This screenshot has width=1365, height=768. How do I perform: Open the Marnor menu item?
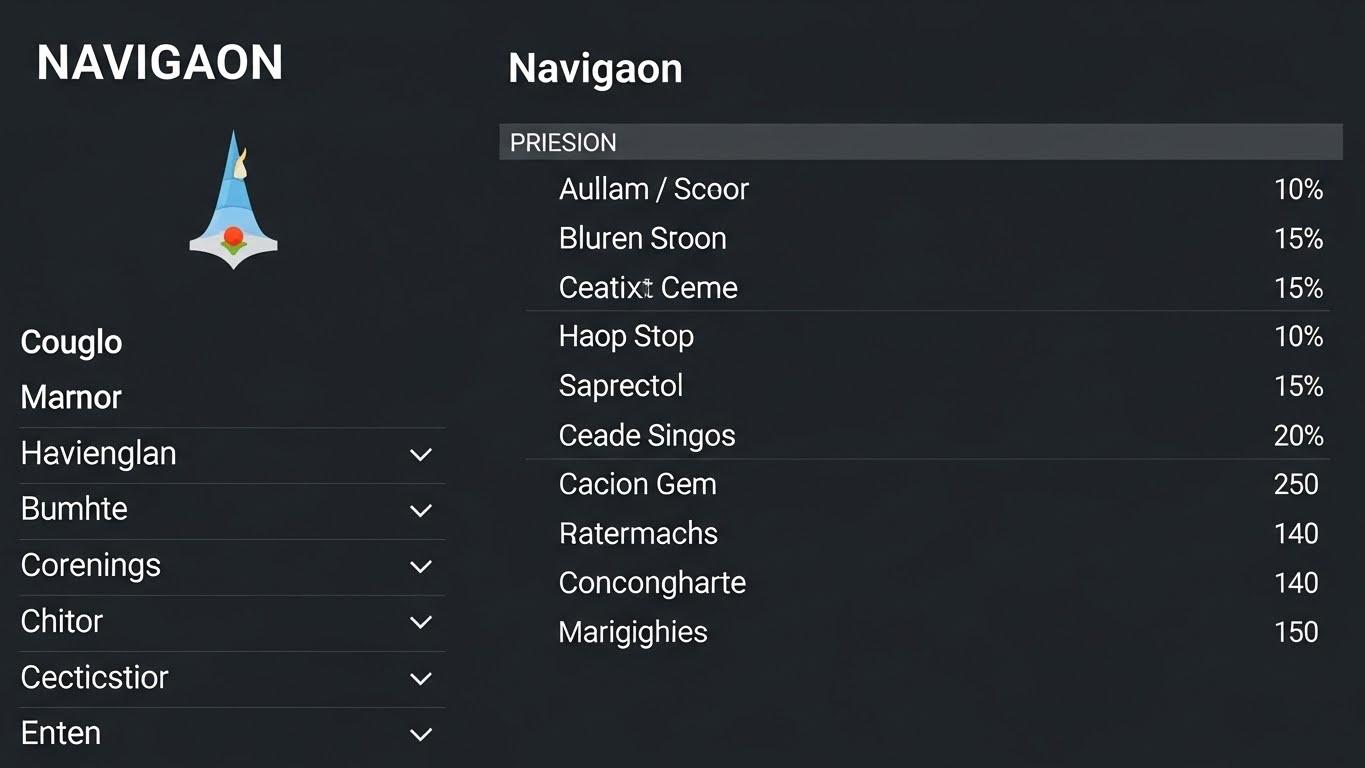pyautogui.click(x=71, y=397)
